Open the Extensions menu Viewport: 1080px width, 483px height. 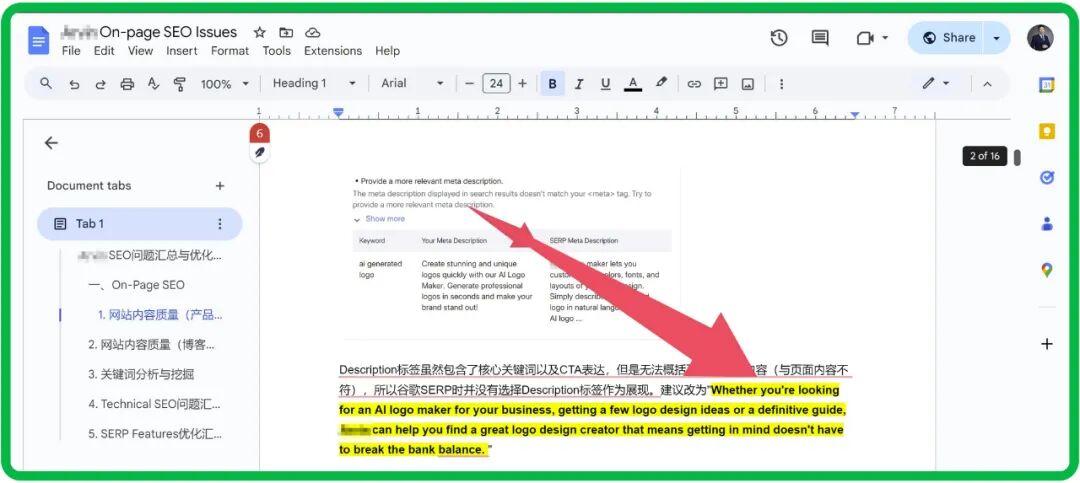(x=333, y=51)
